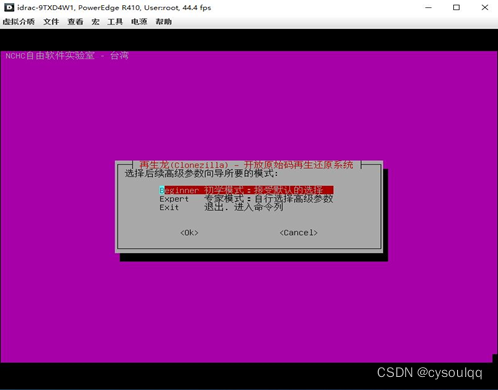Screen dimensions: 498x390
Task: Minimize the iDRAC console window
Action: (x=428, y=7)
